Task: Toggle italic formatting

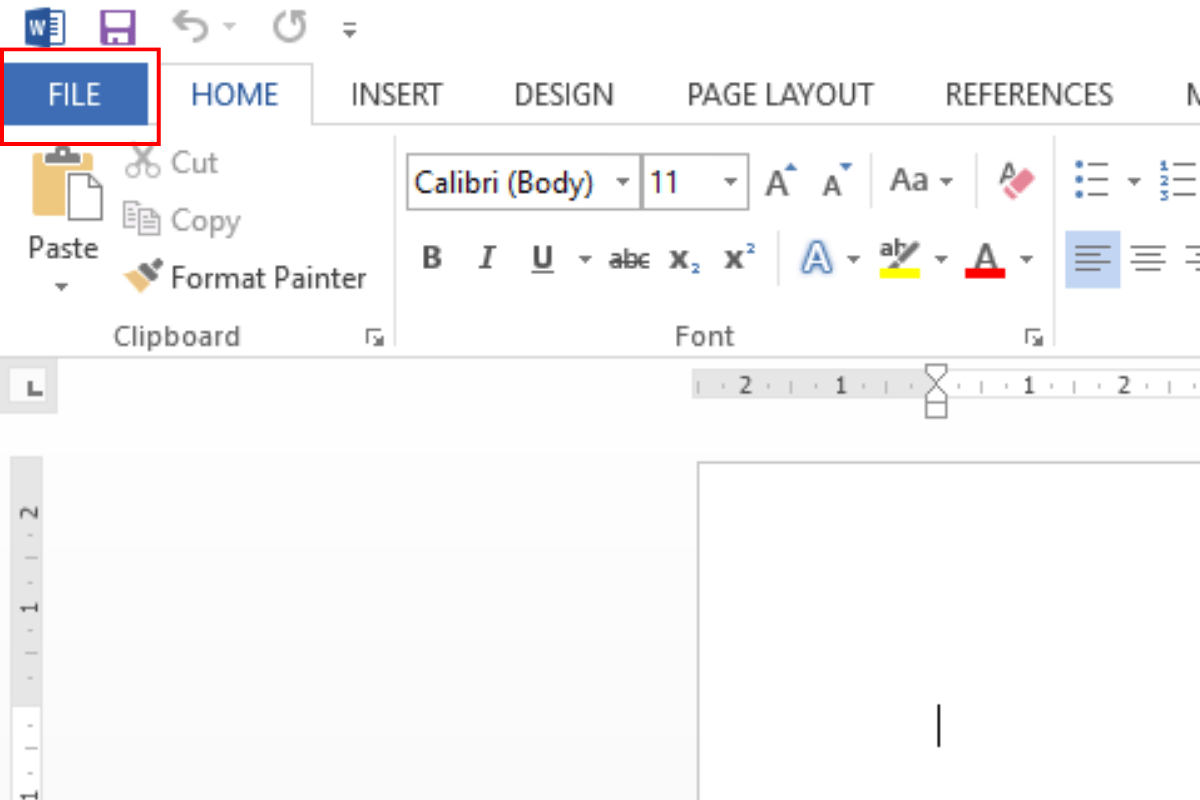Action: point(486,257)
